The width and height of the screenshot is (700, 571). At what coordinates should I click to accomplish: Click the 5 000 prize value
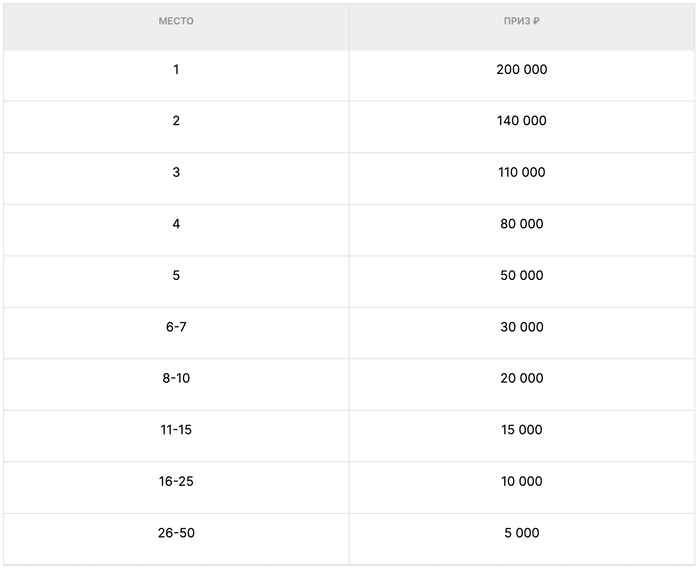(x=522, y=533)
